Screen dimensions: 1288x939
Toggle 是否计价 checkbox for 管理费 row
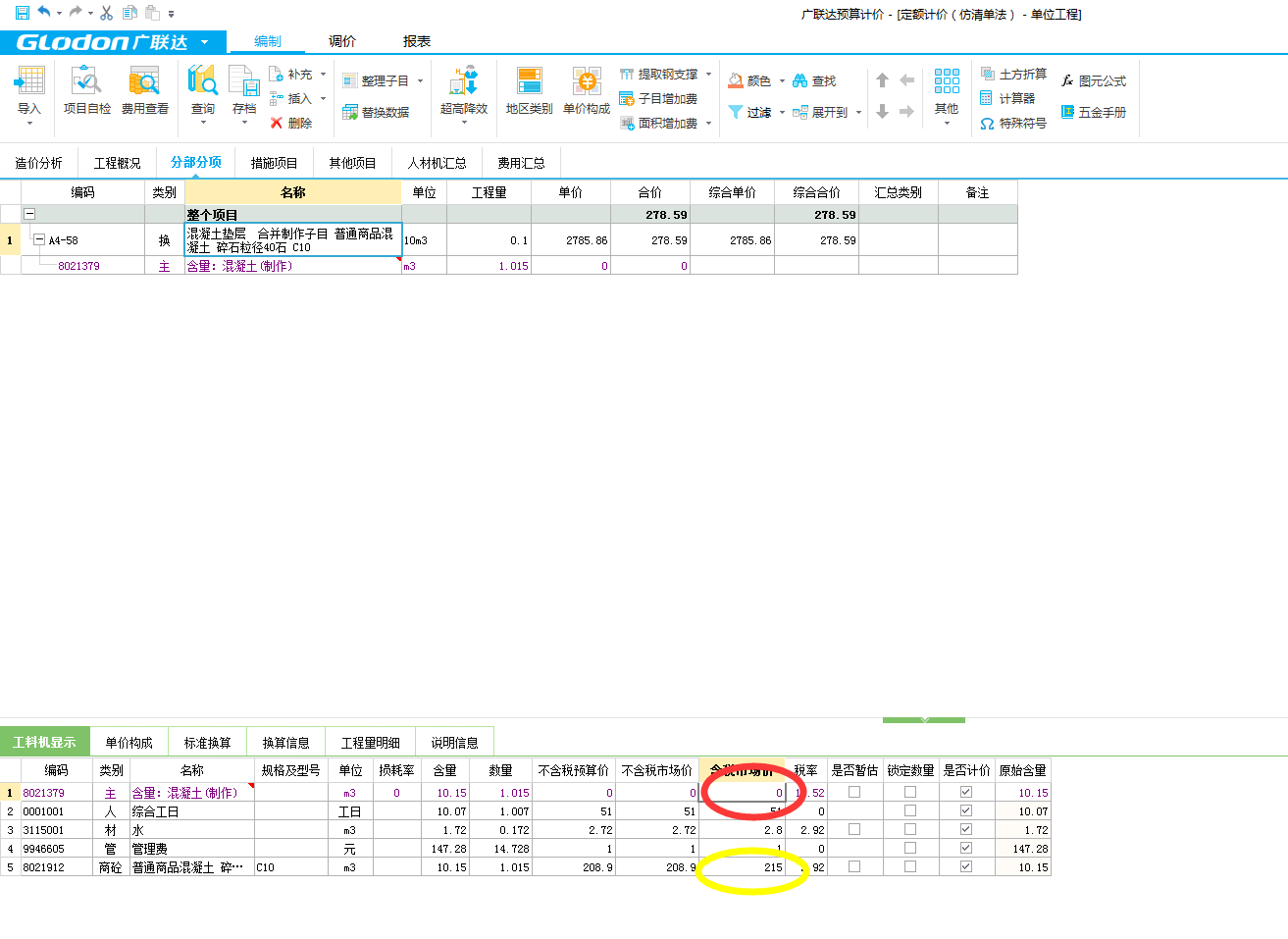[966, 848]
